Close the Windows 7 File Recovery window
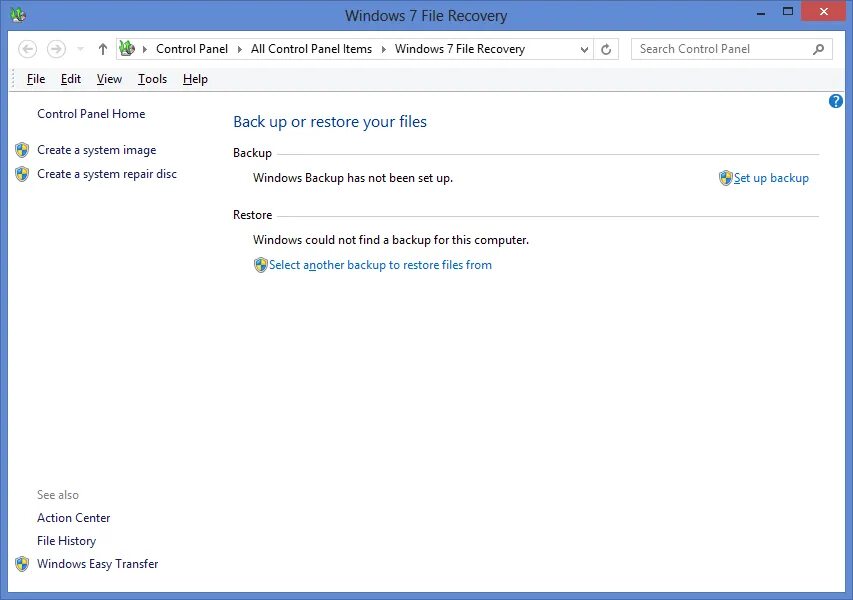This screenshot has height=600, width=853. (x=824, y=11)
